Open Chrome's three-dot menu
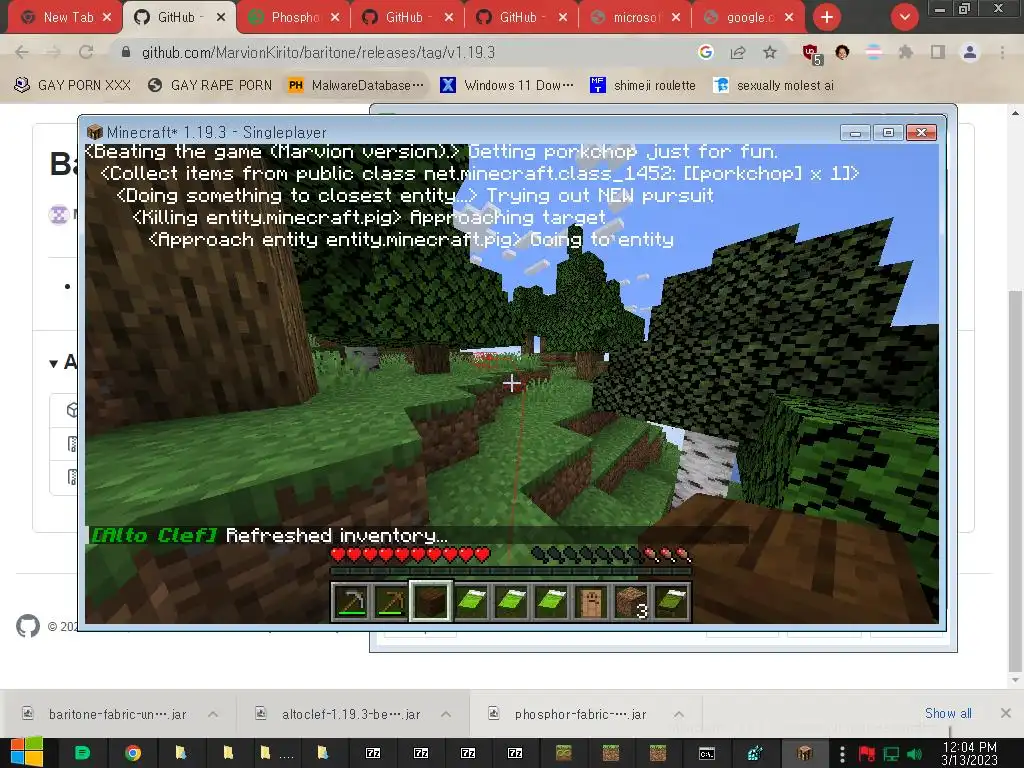 (1002, 52)
